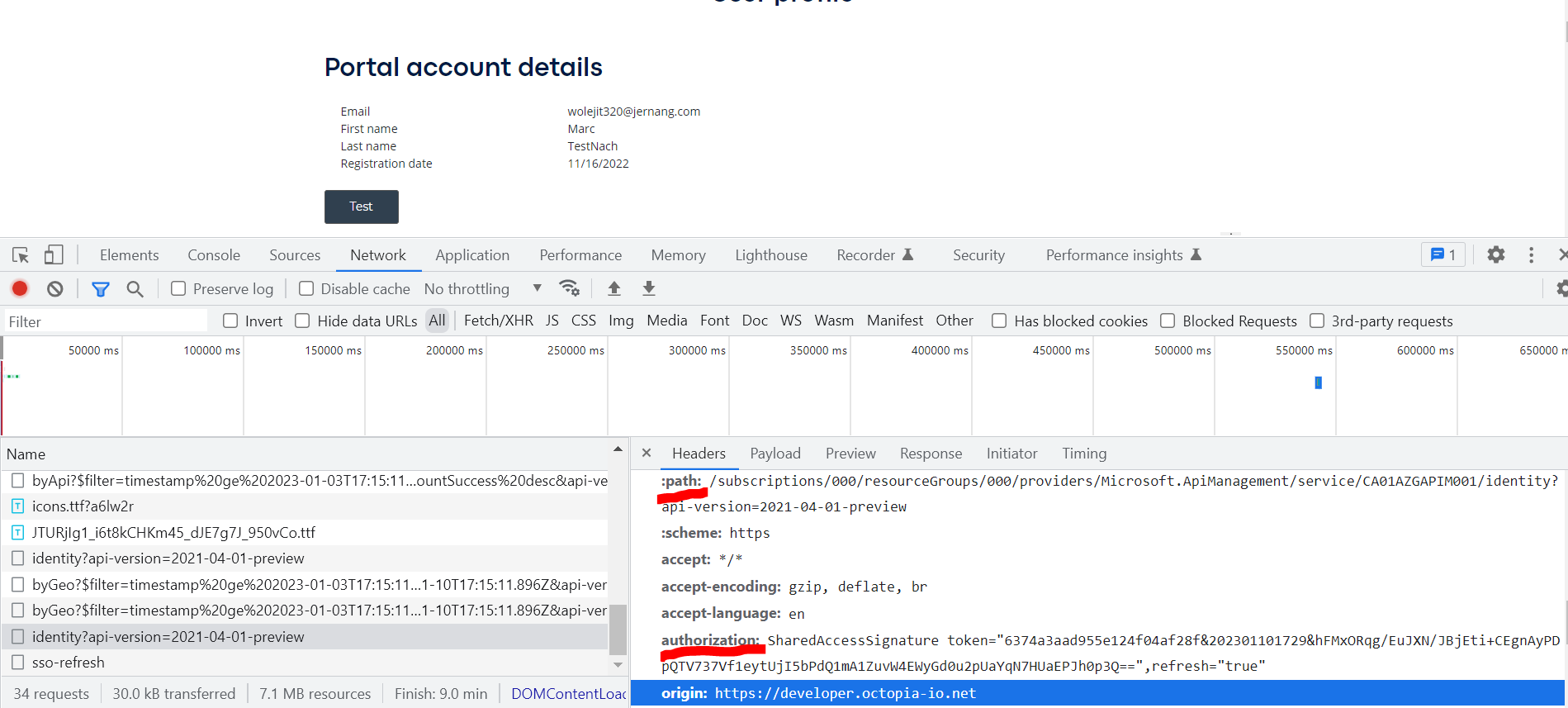Image resolution: width=1568 pixels, height=708 pixels.
Task: Show the Response tab of the request
Action: [x=931, y=454]
